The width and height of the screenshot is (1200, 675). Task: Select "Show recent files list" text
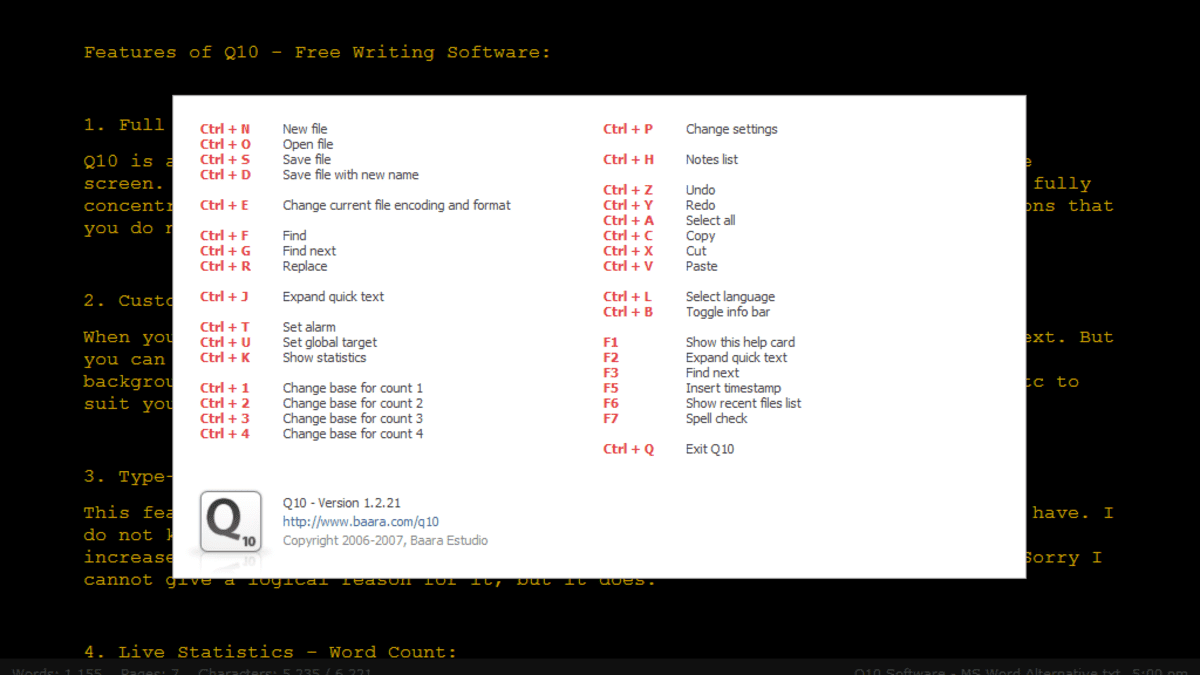(x=744, y=403)
